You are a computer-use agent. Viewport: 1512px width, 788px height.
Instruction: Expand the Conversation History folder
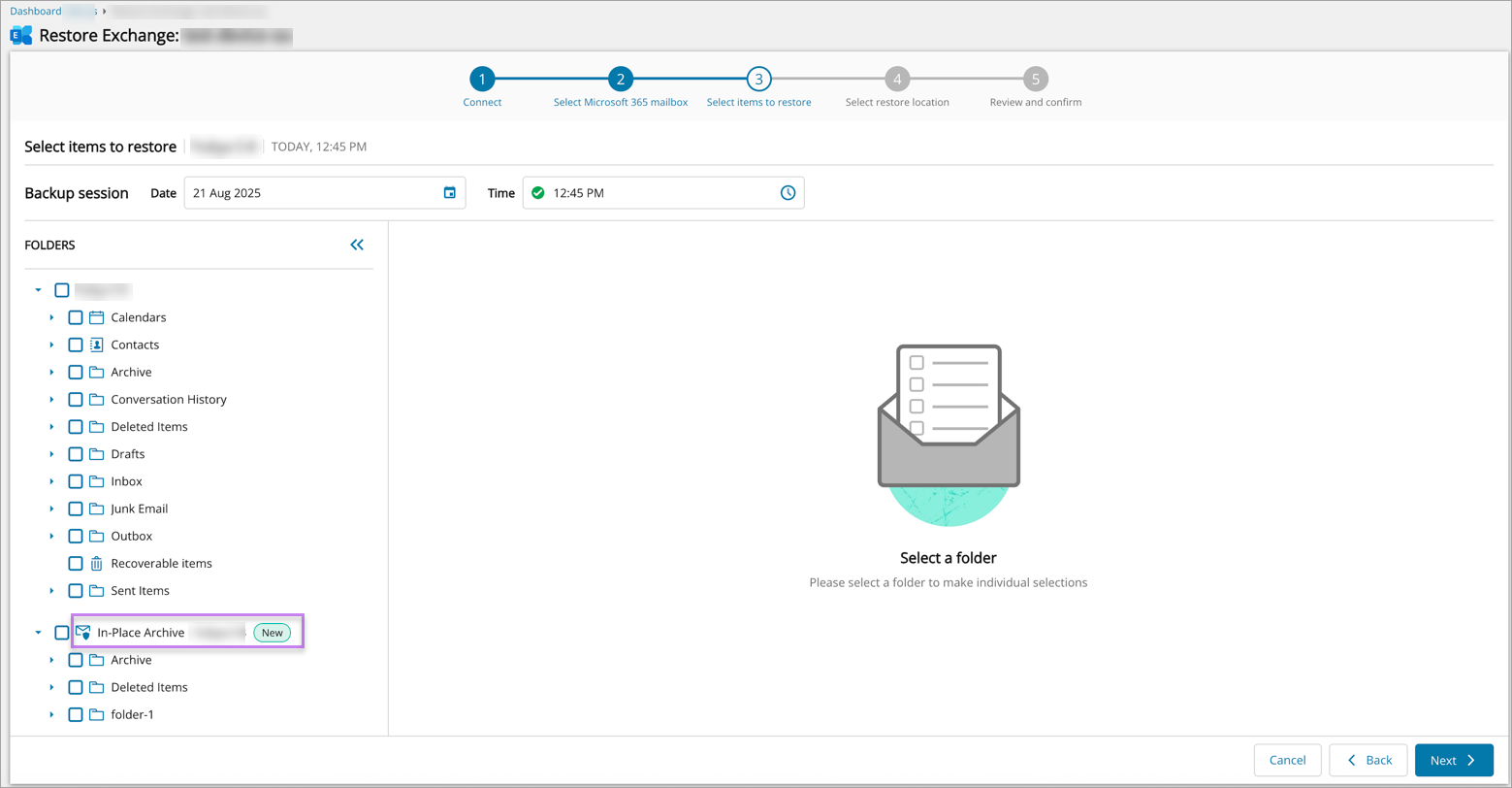click(x=51, y=400)
